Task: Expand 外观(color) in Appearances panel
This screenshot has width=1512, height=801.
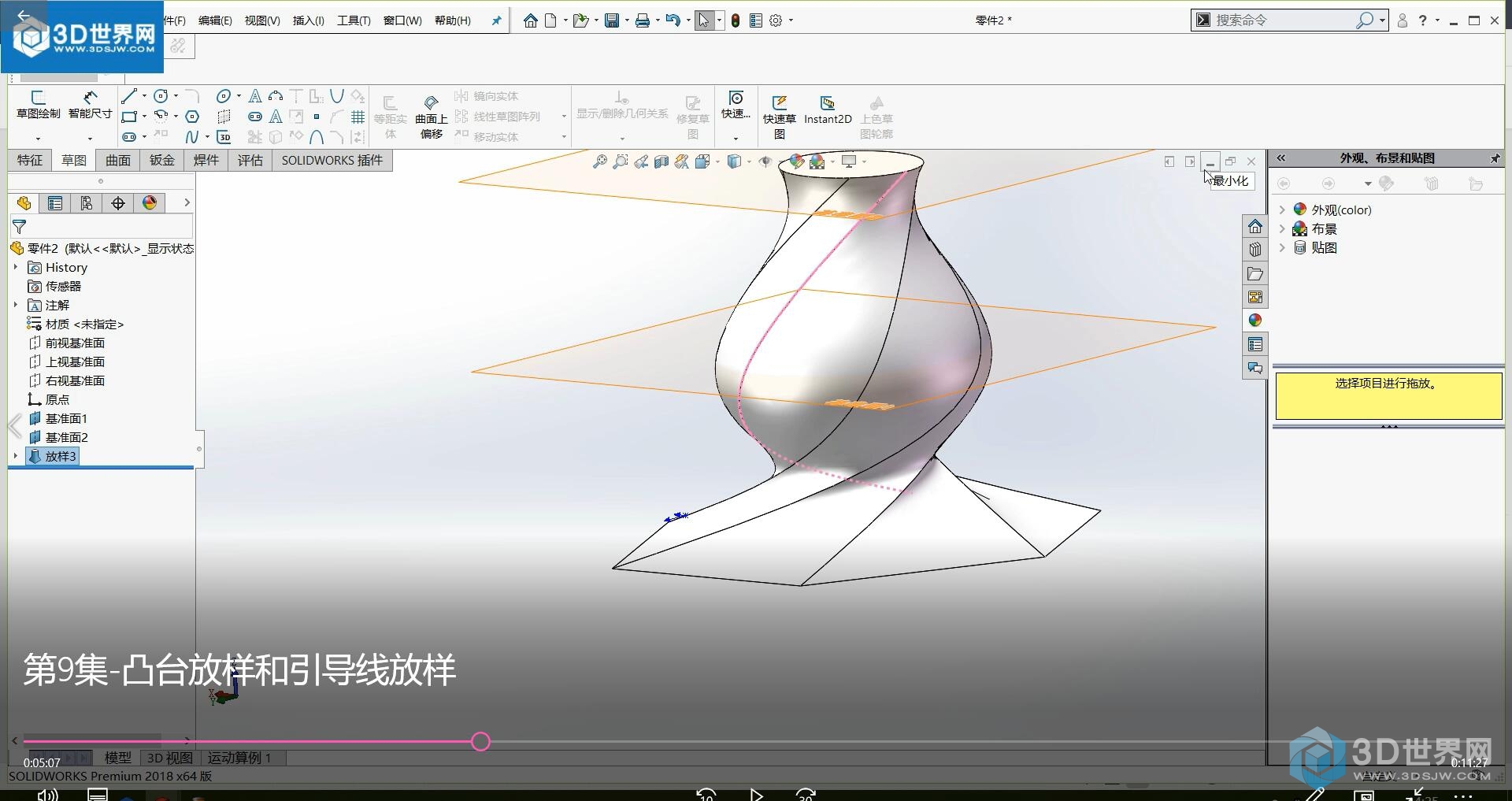Action: click(x=1282, y=210)
